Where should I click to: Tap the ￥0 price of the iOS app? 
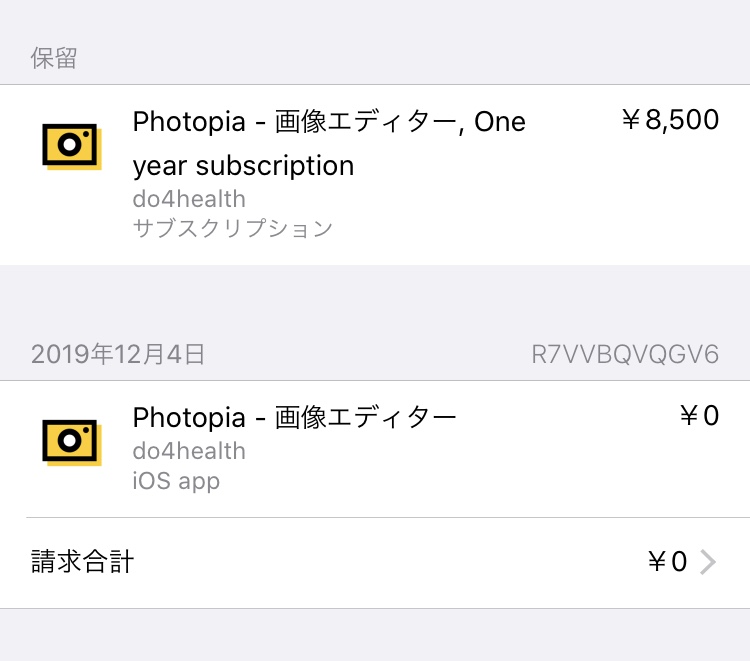[699, 416]
